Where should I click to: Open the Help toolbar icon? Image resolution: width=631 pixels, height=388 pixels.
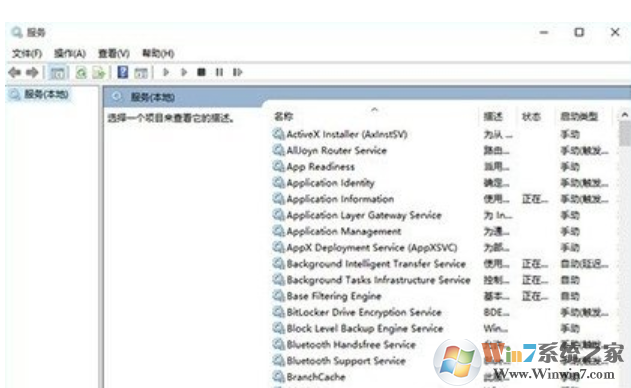[122, 72]
